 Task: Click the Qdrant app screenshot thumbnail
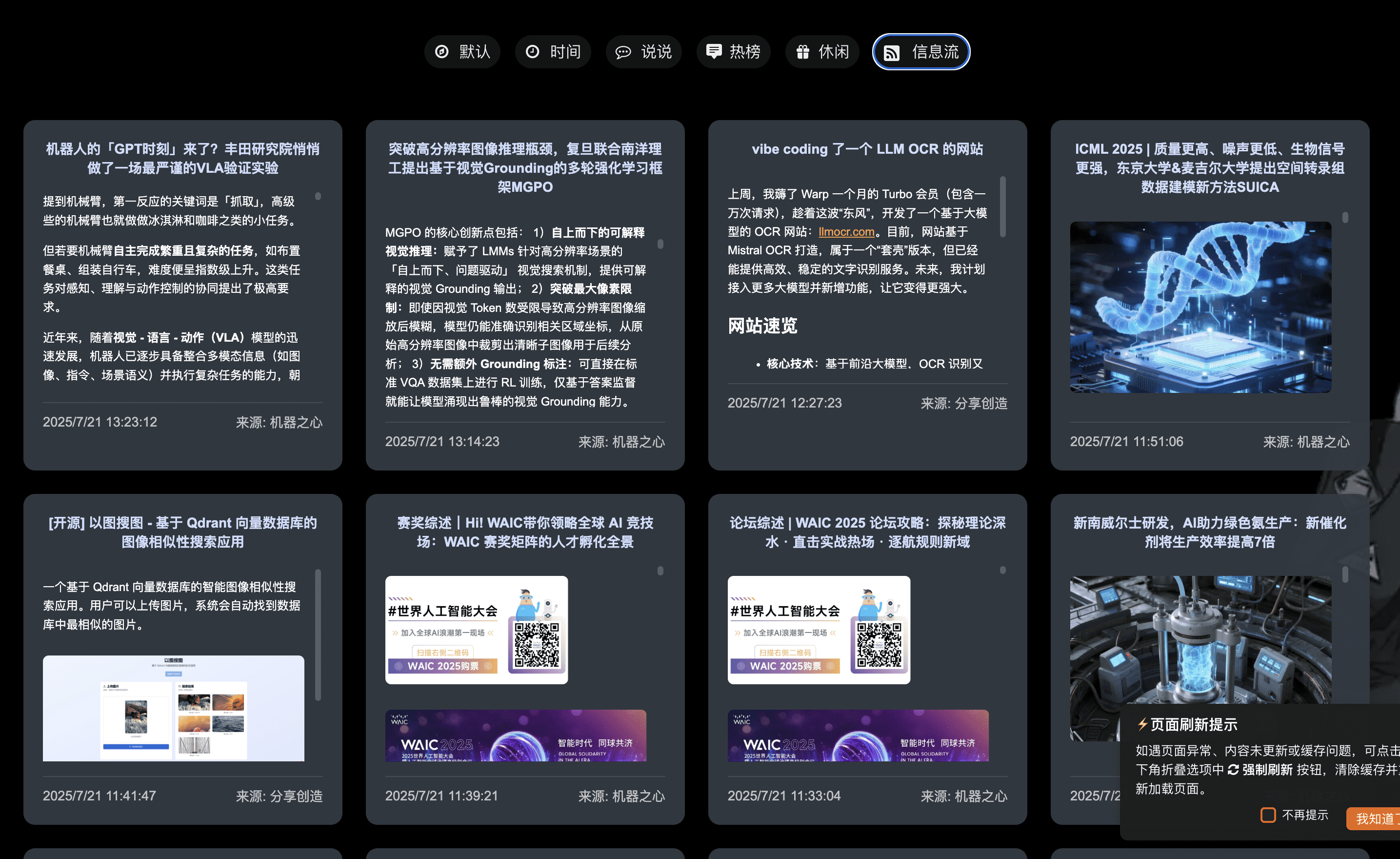[x=173, y=708]
